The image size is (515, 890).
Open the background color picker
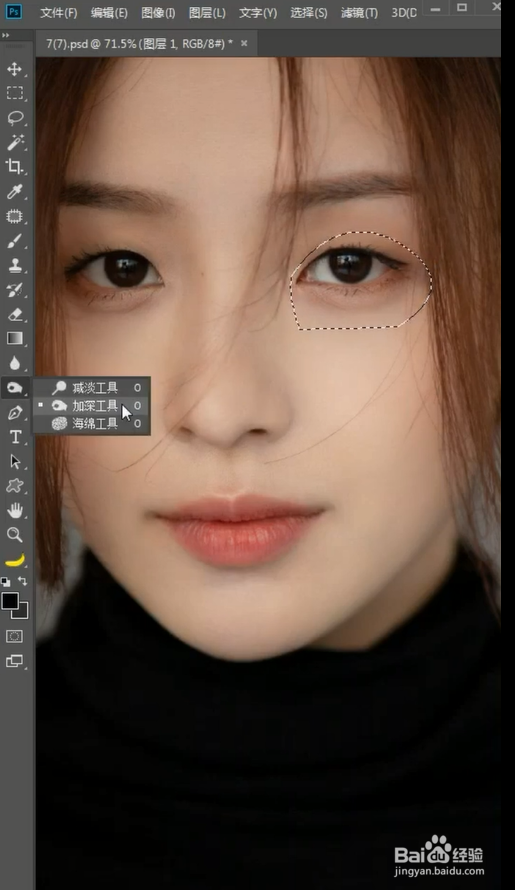pyautogui.click(x=23, y=612)
